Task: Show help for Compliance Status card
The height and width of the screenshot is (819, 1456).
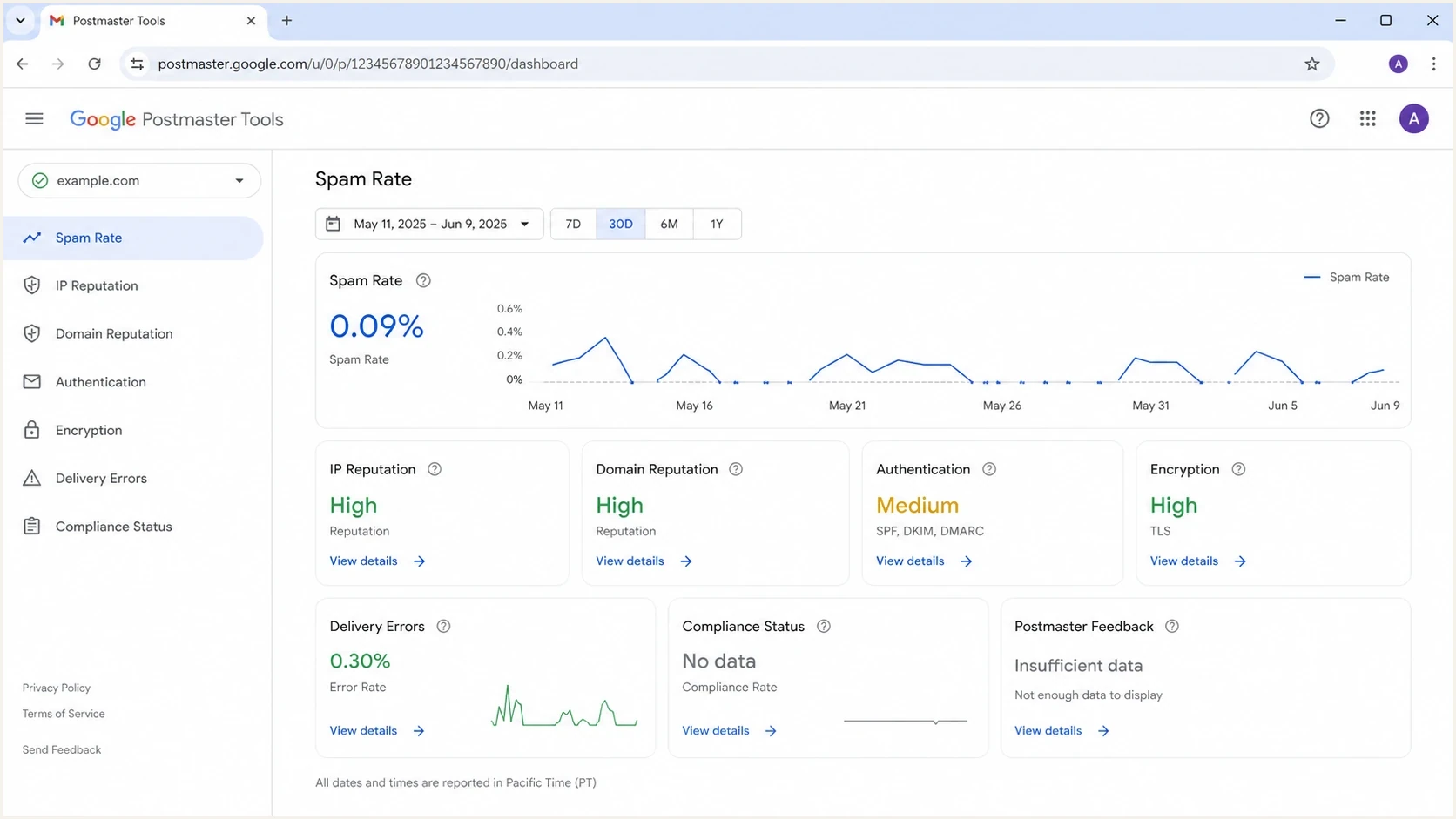Action: pyautogui.click(x=824, y=626)
